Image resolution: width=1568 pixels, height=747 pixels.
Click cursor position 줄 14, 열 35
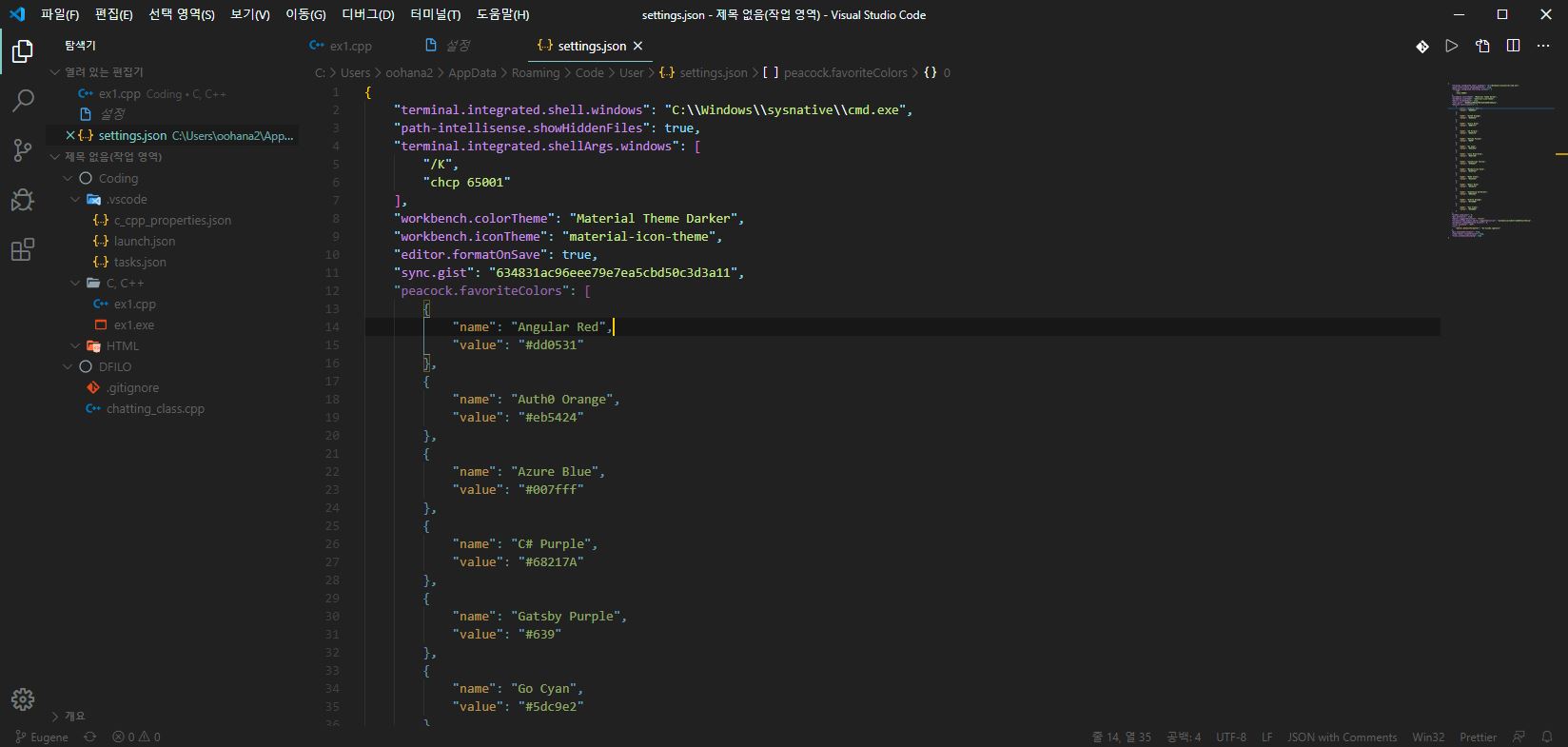point(1121,737)
